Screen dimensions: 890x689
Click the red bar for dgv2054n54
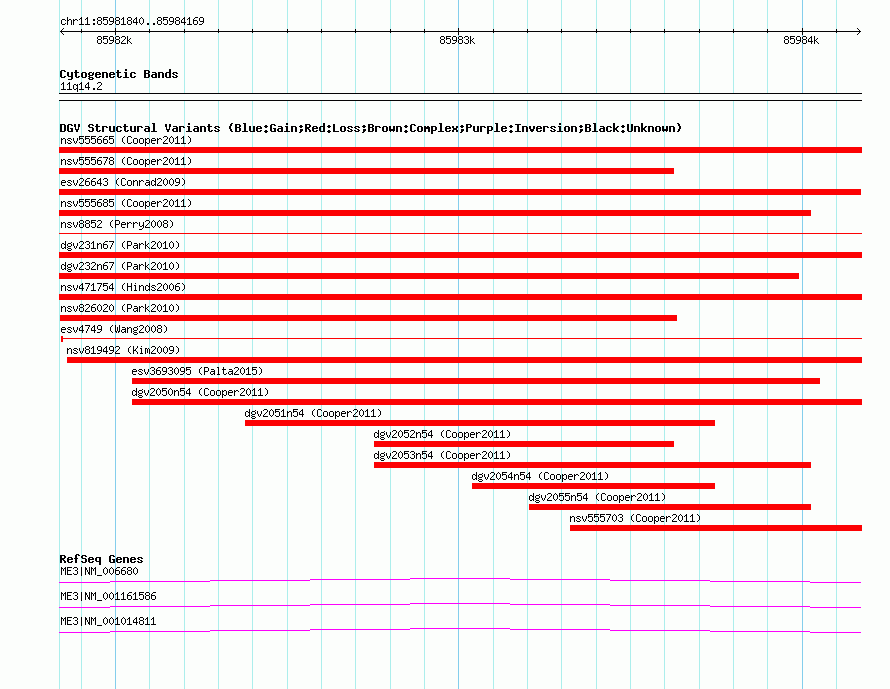[593, 486]
